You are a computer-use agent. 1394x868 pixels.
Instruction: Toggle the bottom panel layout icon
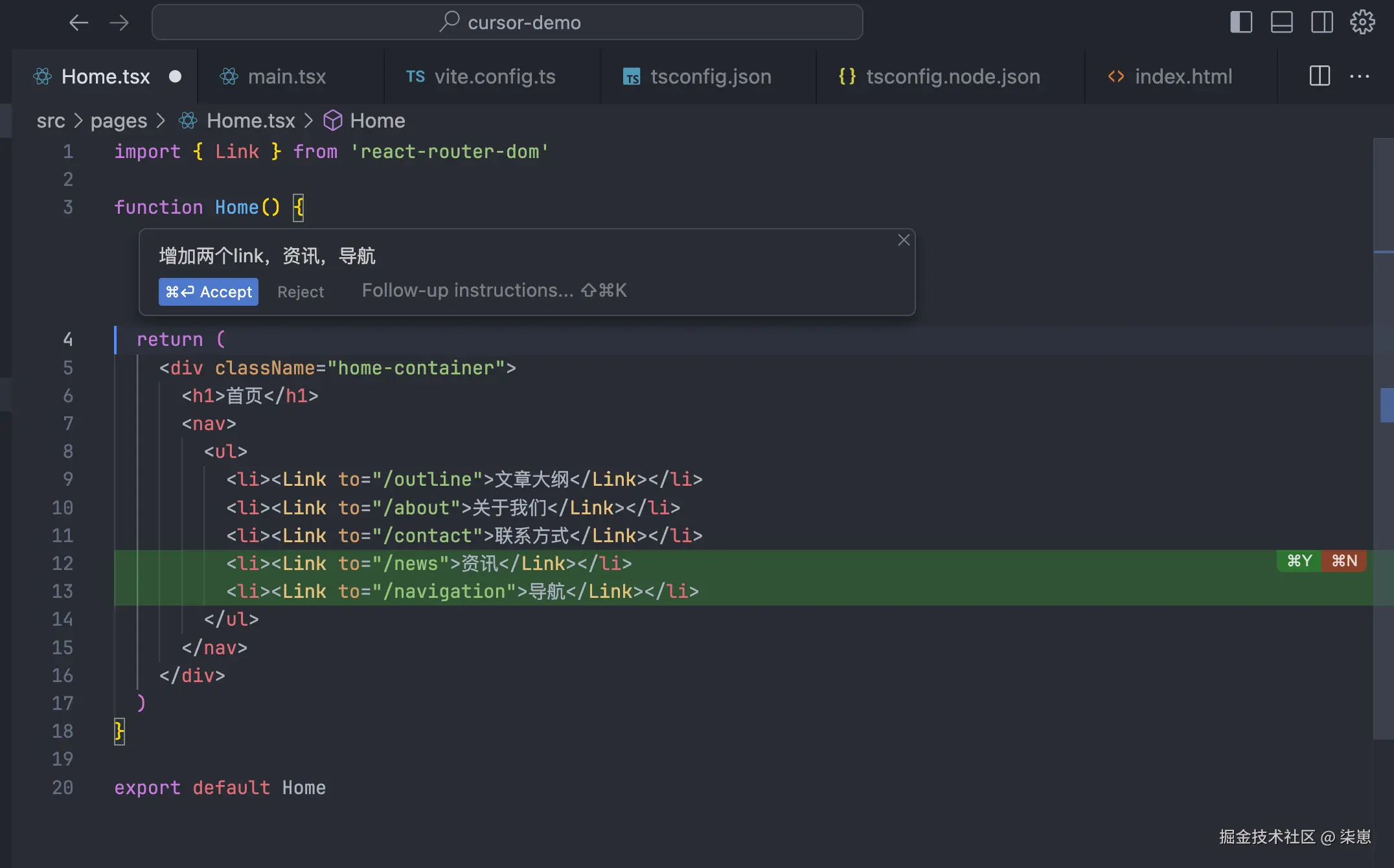click(1281, 23)
